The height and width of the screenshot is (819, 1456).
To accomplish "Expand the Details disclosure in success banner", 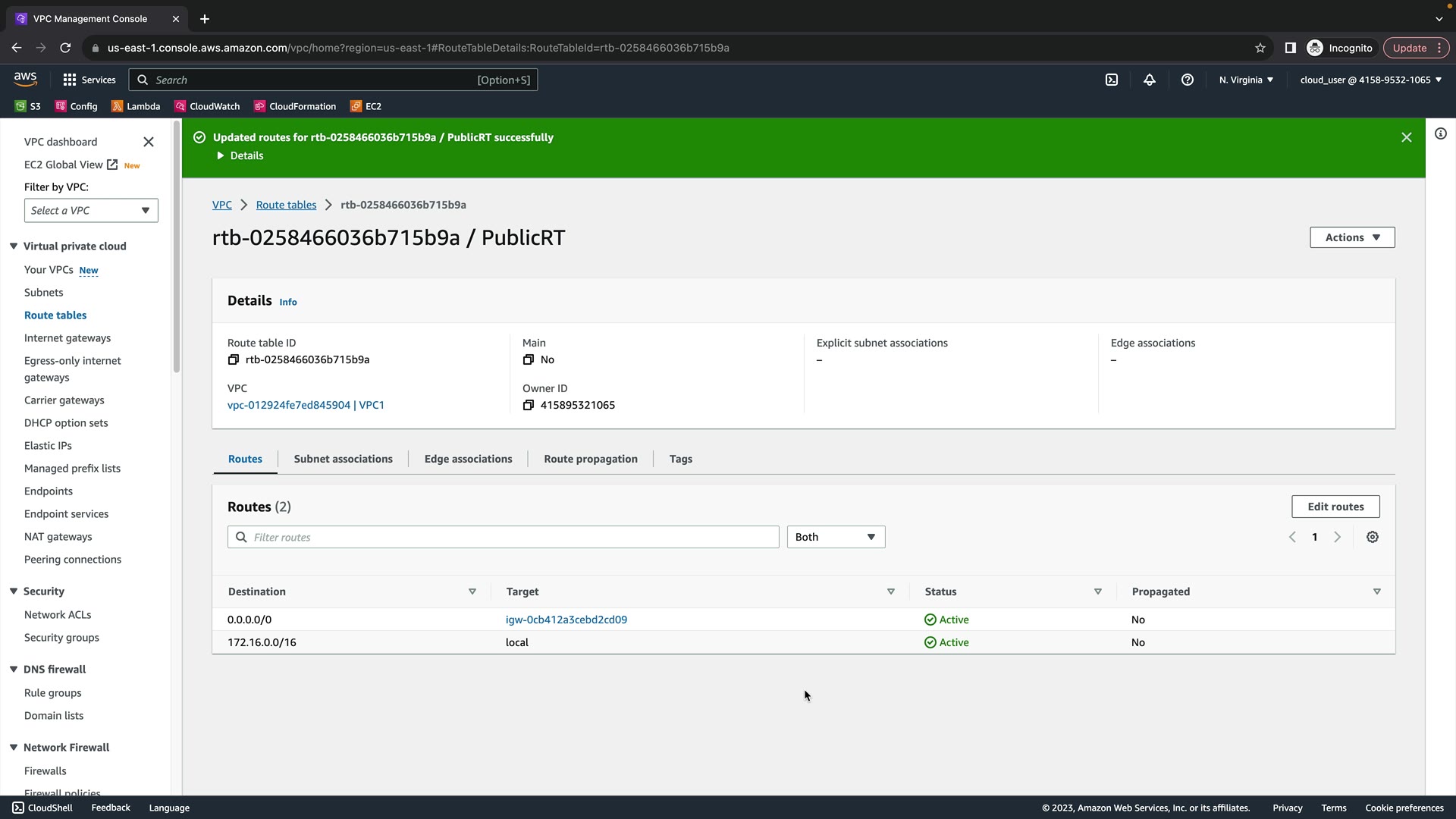I will [240, 155].
